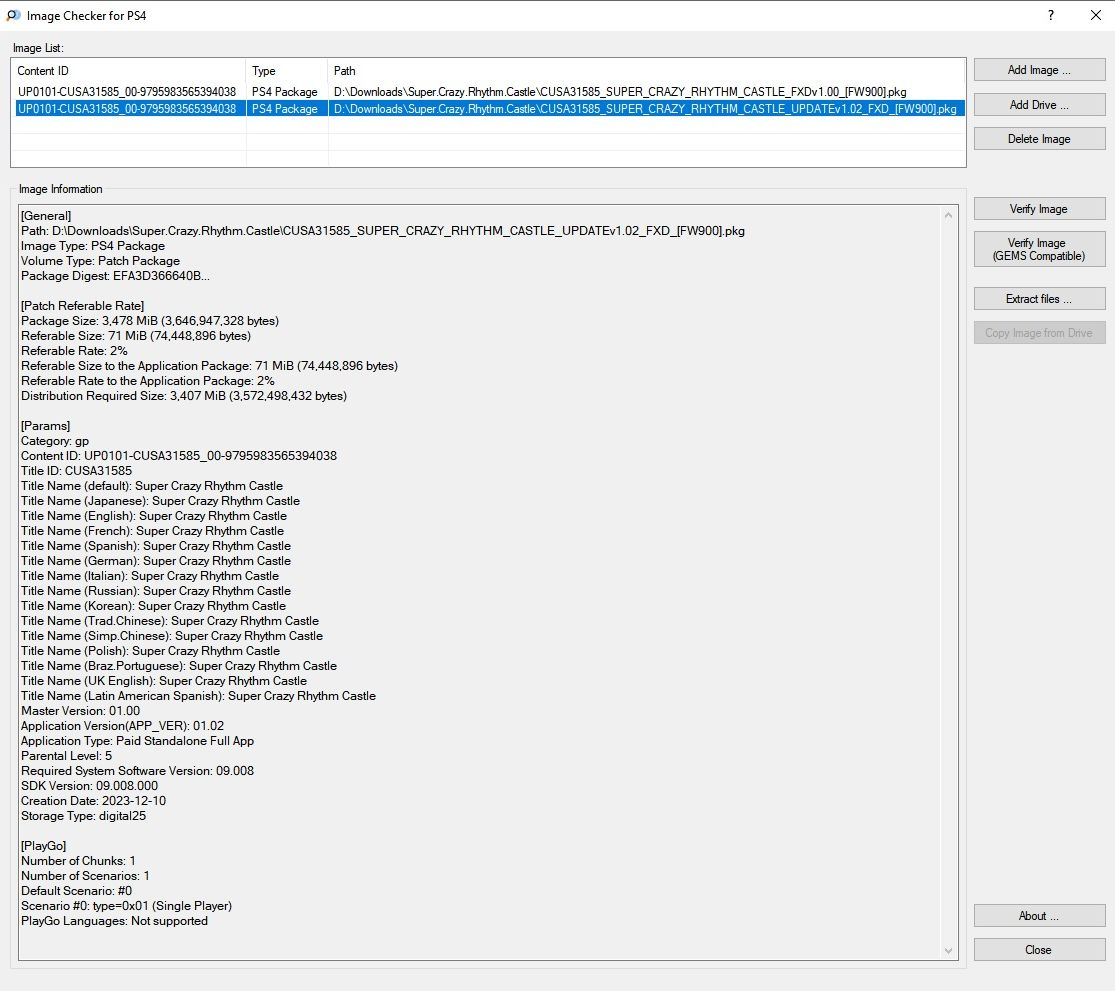The width and height of the screenshot is (1115, 991).
Task: Click the Path column header
Action: pos(646,71)
